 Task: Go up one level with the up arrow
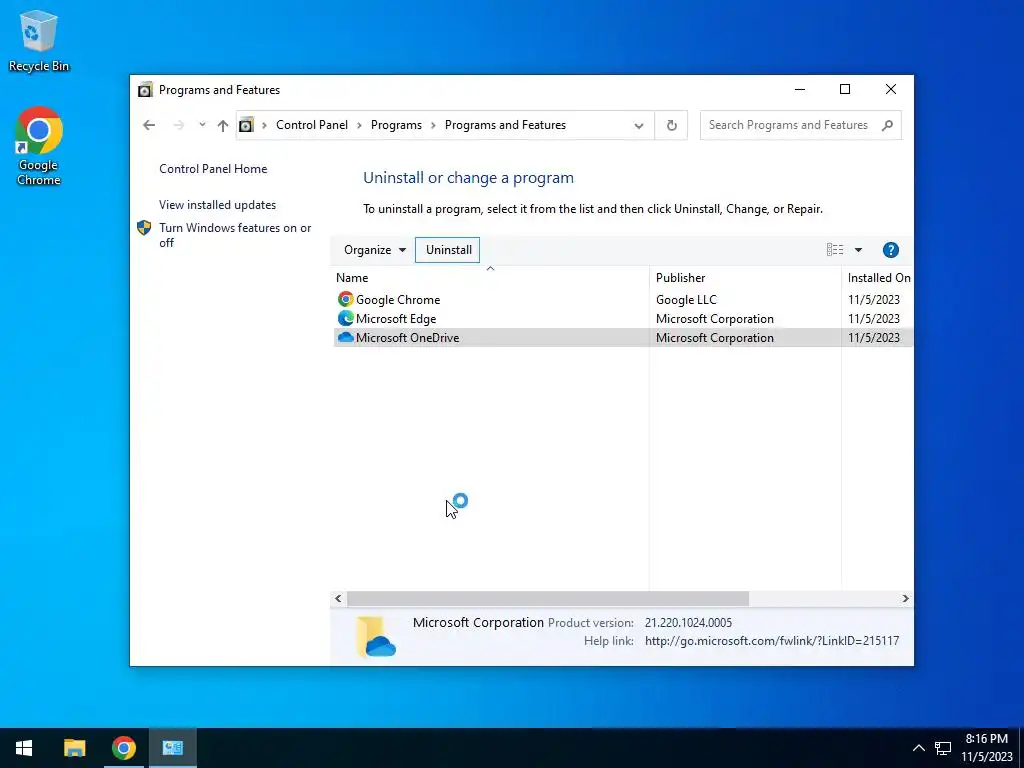[223, 125]
